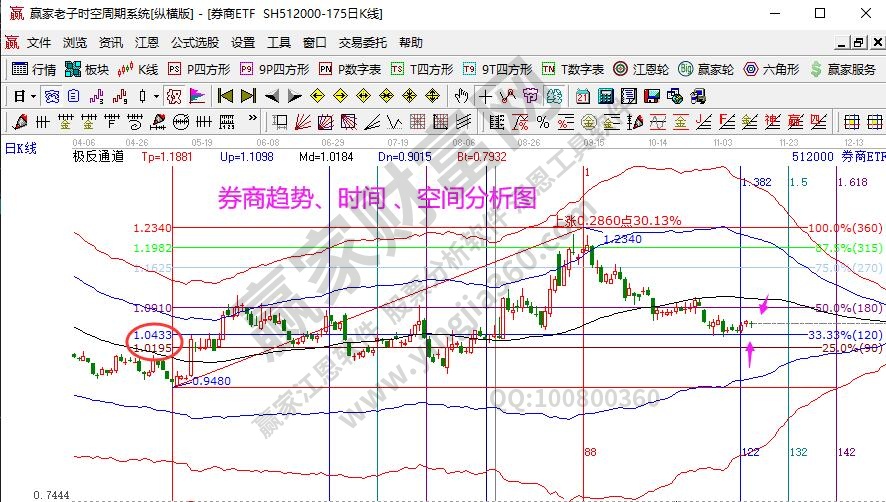Open the candlestick style dropdown arrow
This screenshot has width=886, height=502.
(x=156, y=97)
